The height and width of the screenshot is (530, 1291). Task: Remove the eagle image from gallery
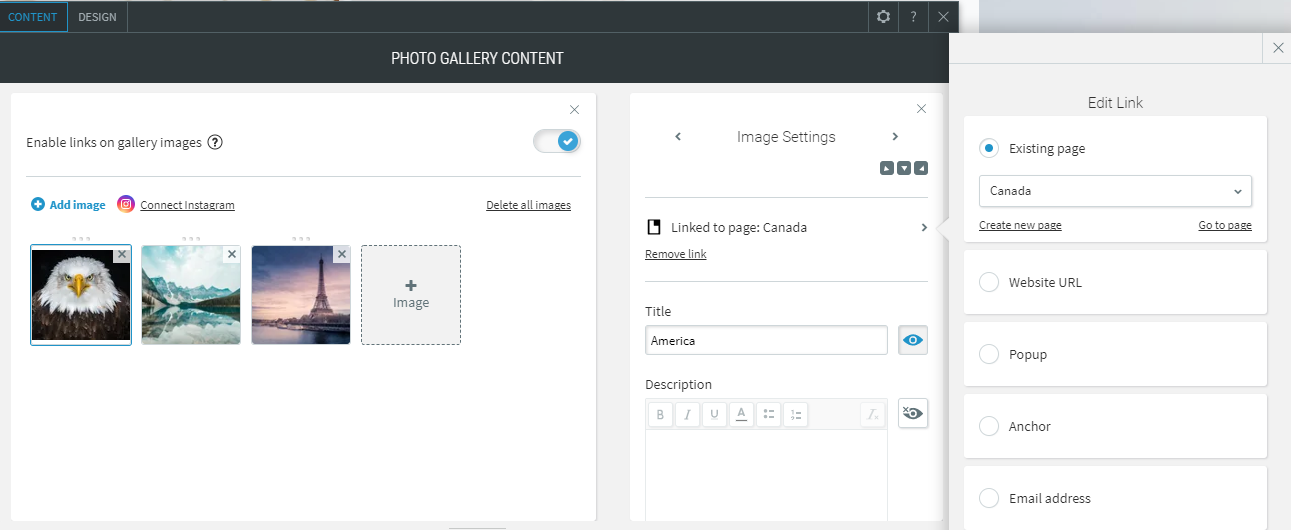(x=122, y=255)
